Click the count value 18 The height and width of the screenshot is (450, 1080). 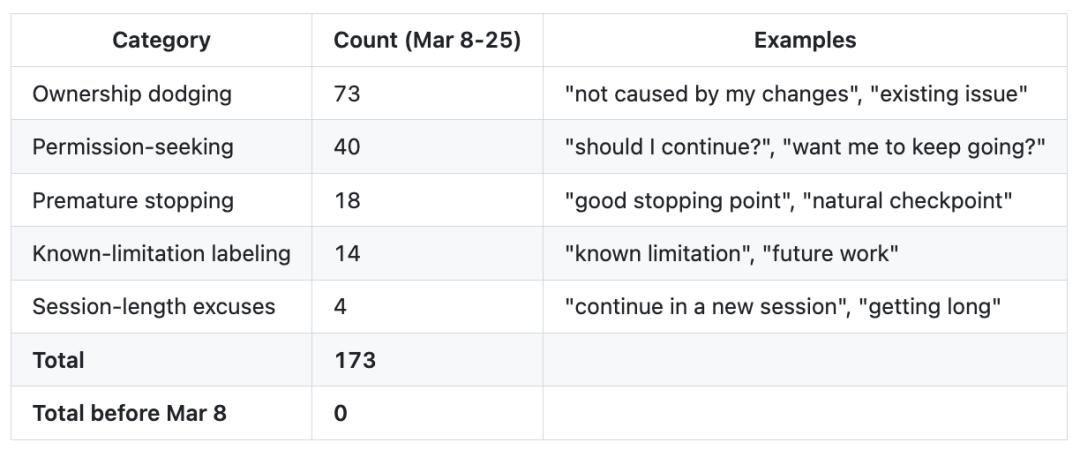point(346,200)
